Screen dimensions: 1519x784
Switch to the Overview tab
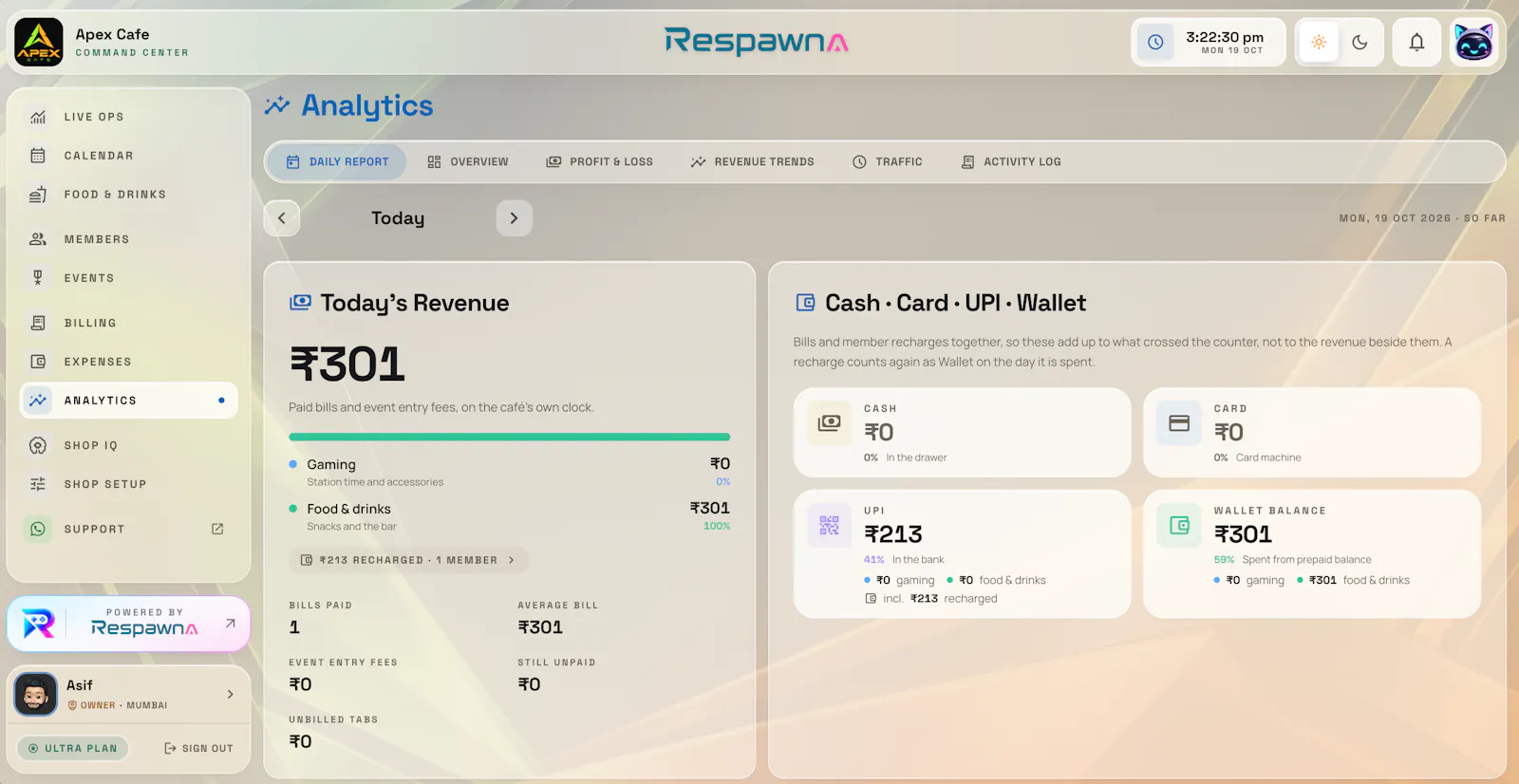coord(468,162)
